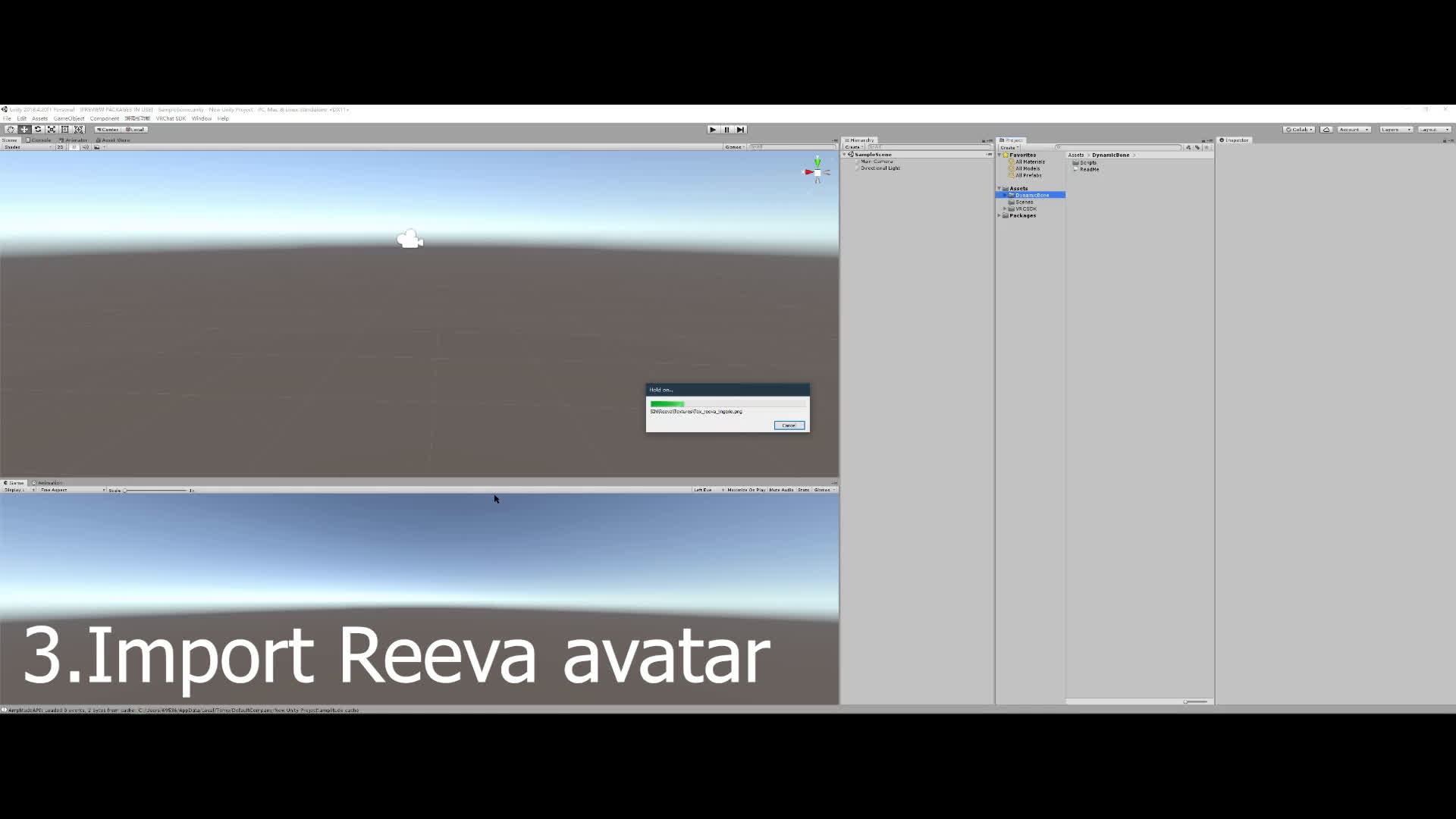Screen dimensions: 1456x819
Task: Open the Layers dropdown
Action: (1395, 130)
